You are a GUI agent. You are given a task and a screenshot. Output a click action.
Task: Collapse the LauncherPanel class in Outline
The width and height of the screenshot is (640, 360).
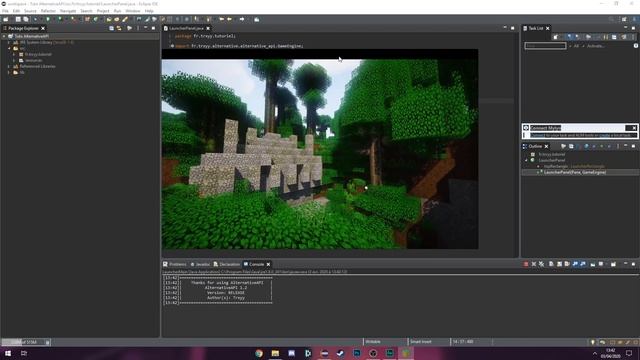(526, 160)
